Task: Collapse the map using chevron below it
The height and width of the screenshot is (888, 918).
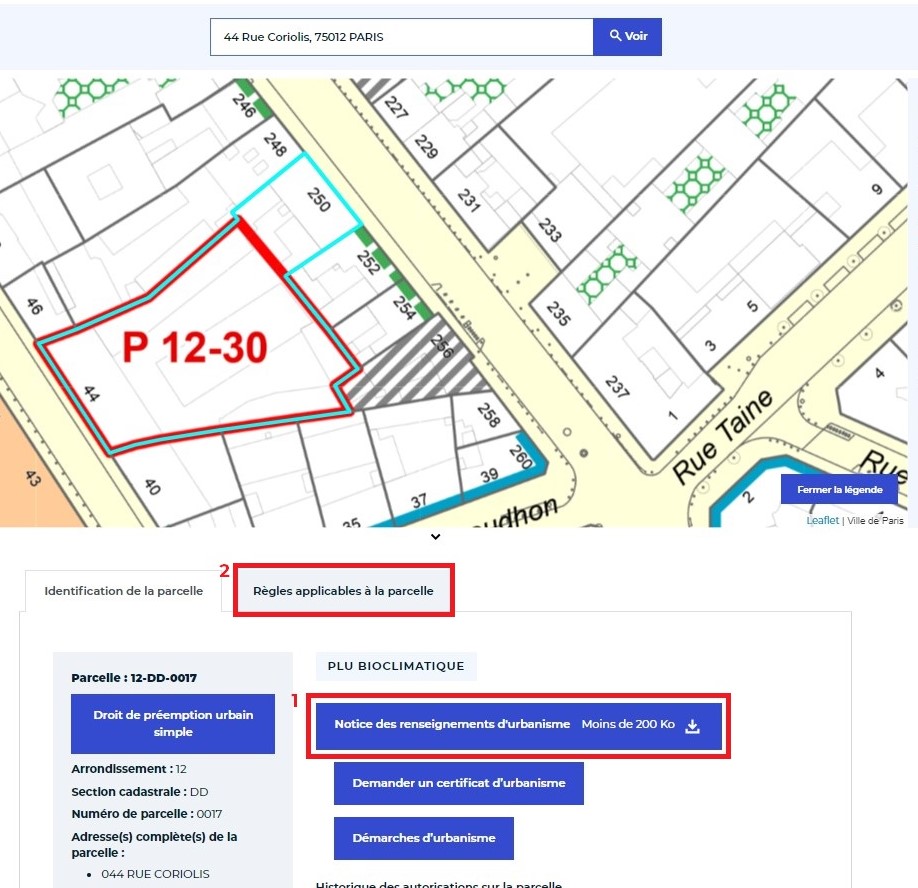Action: [435, 537]
